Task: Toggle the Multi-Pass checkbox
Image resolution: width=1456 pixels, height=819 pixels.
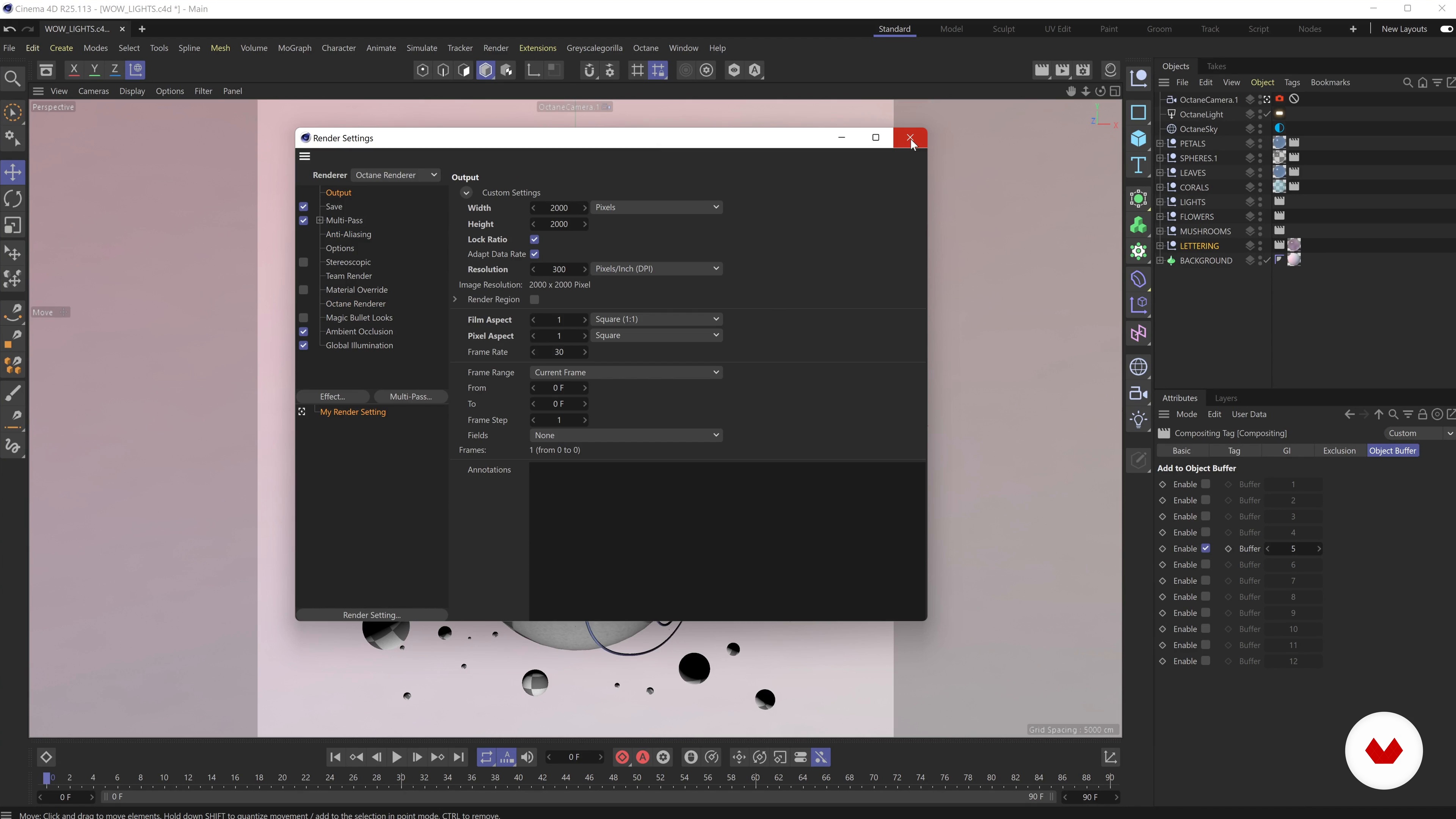Action: [303, 220]
